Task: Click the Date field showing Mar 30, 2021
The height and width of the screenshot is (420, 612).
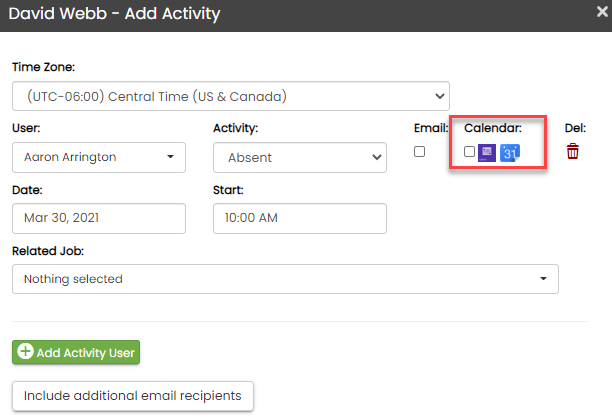Action: pos(98,218)
